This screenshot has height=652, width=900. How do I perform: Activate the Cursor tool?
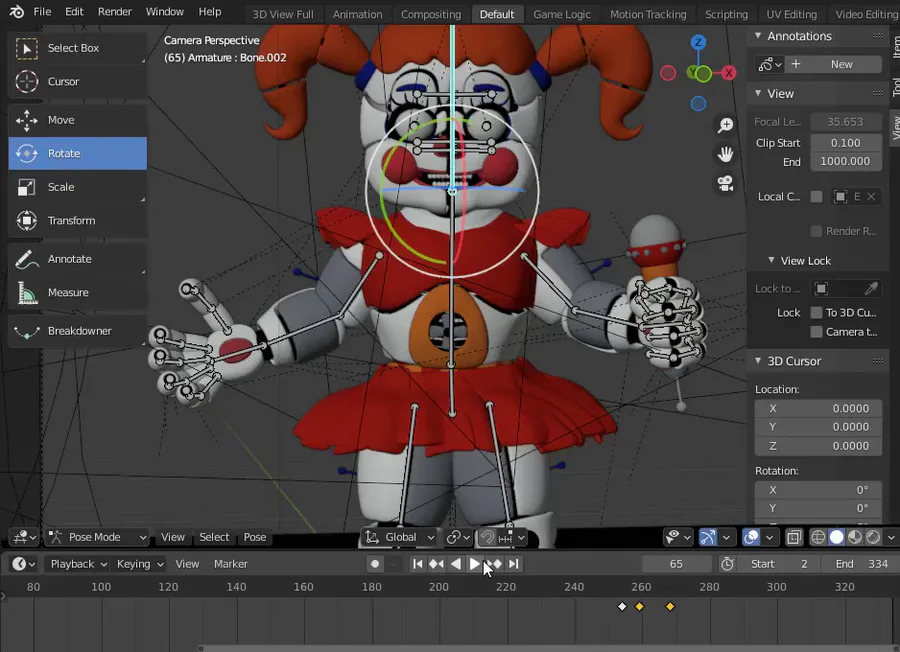coord(77,82)
